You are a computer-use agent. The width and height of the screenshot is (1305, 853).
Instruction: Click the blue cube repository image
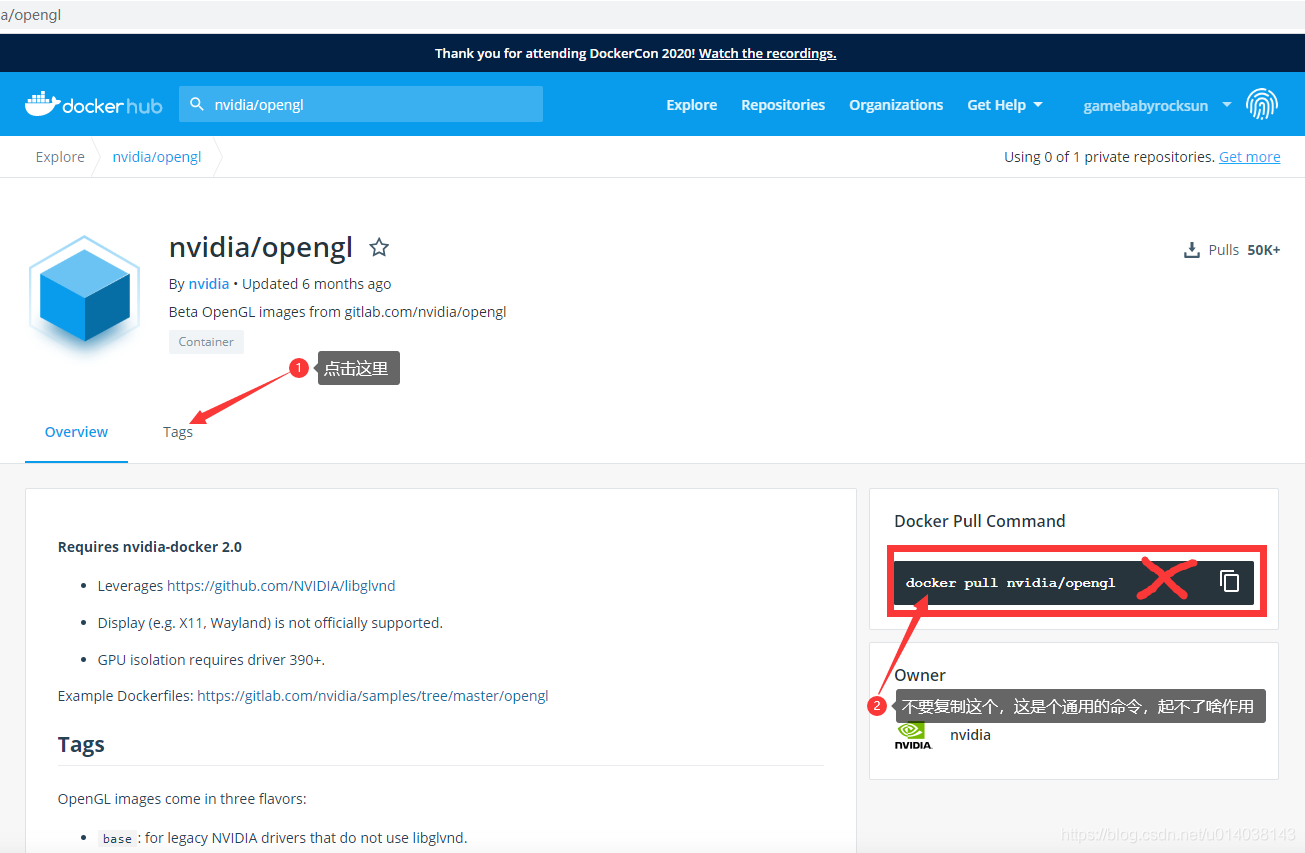(84, 297)
